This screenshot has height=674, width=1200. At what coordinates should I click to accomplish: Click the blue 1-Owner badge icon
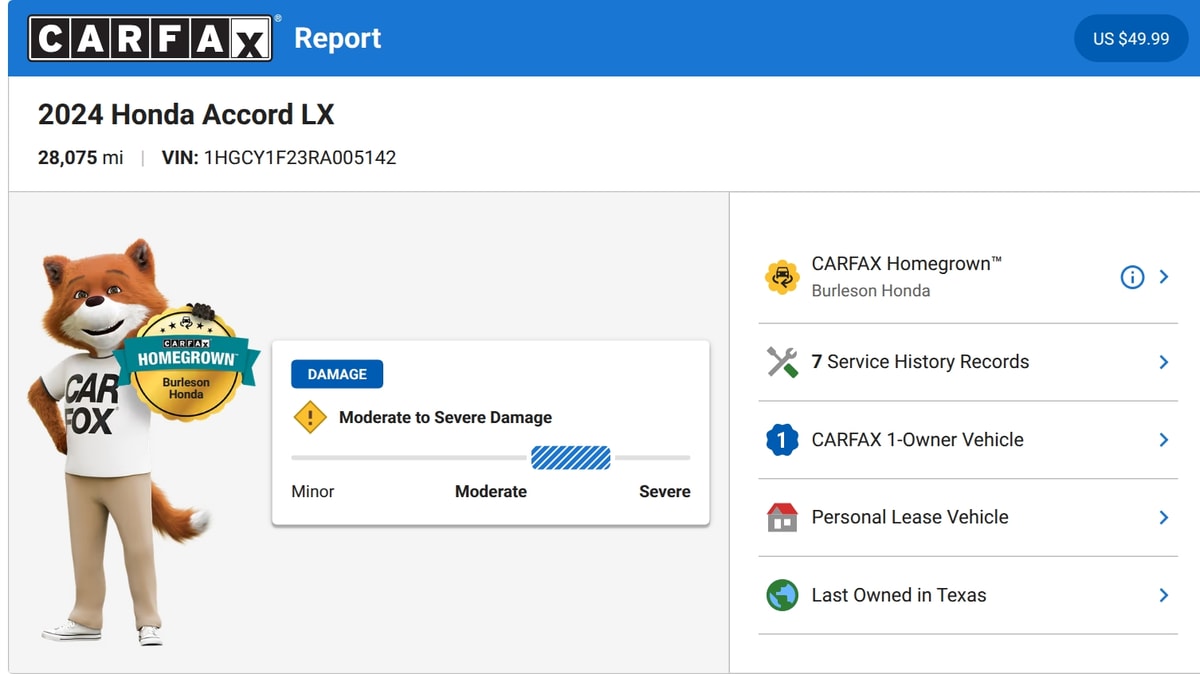[x=782, y=440]
